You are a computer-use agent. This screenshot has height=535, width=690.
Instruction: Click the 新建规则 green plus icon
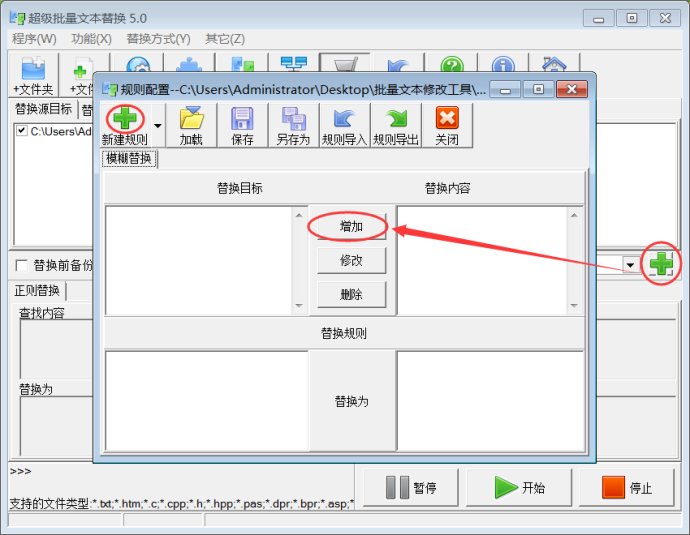(126, 118)
